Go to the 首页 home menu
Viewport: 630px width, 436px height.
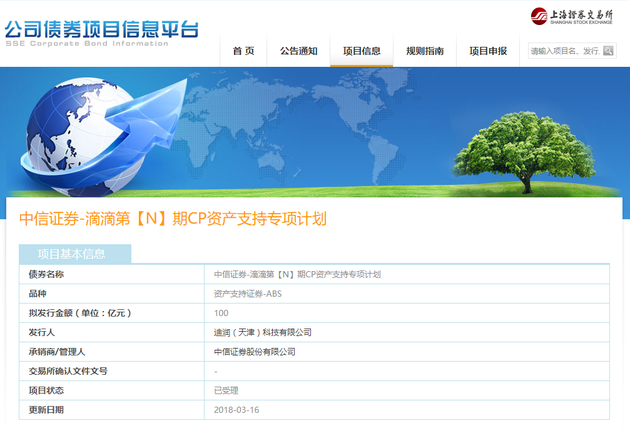[x=243, y=51]
